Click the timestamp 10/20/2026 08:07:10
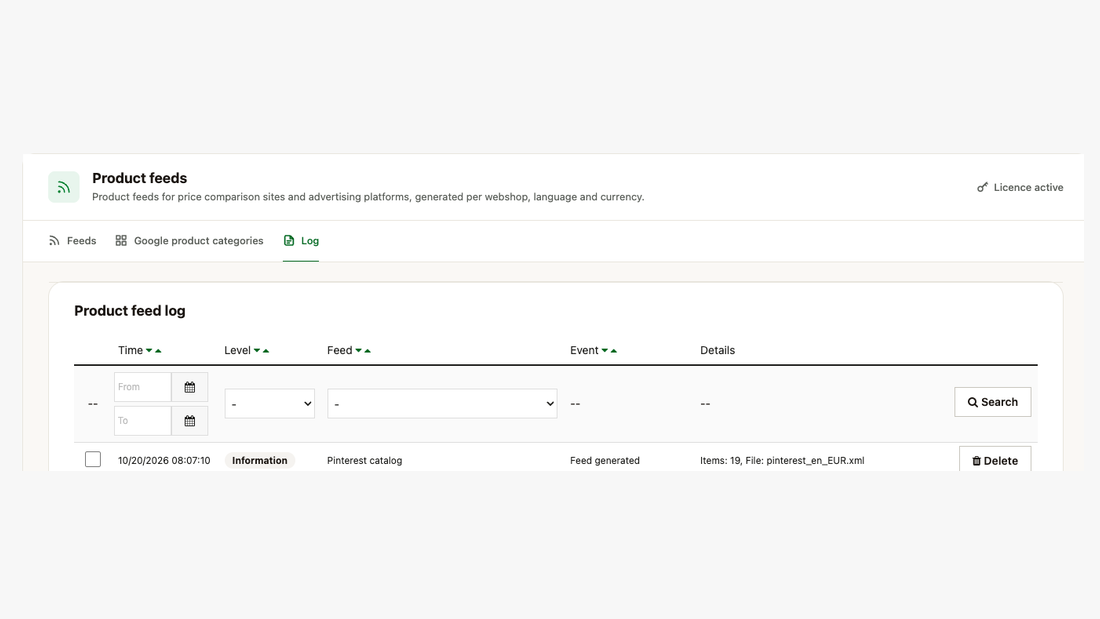This screenshot has height=619, width=1100. point(164,460)
